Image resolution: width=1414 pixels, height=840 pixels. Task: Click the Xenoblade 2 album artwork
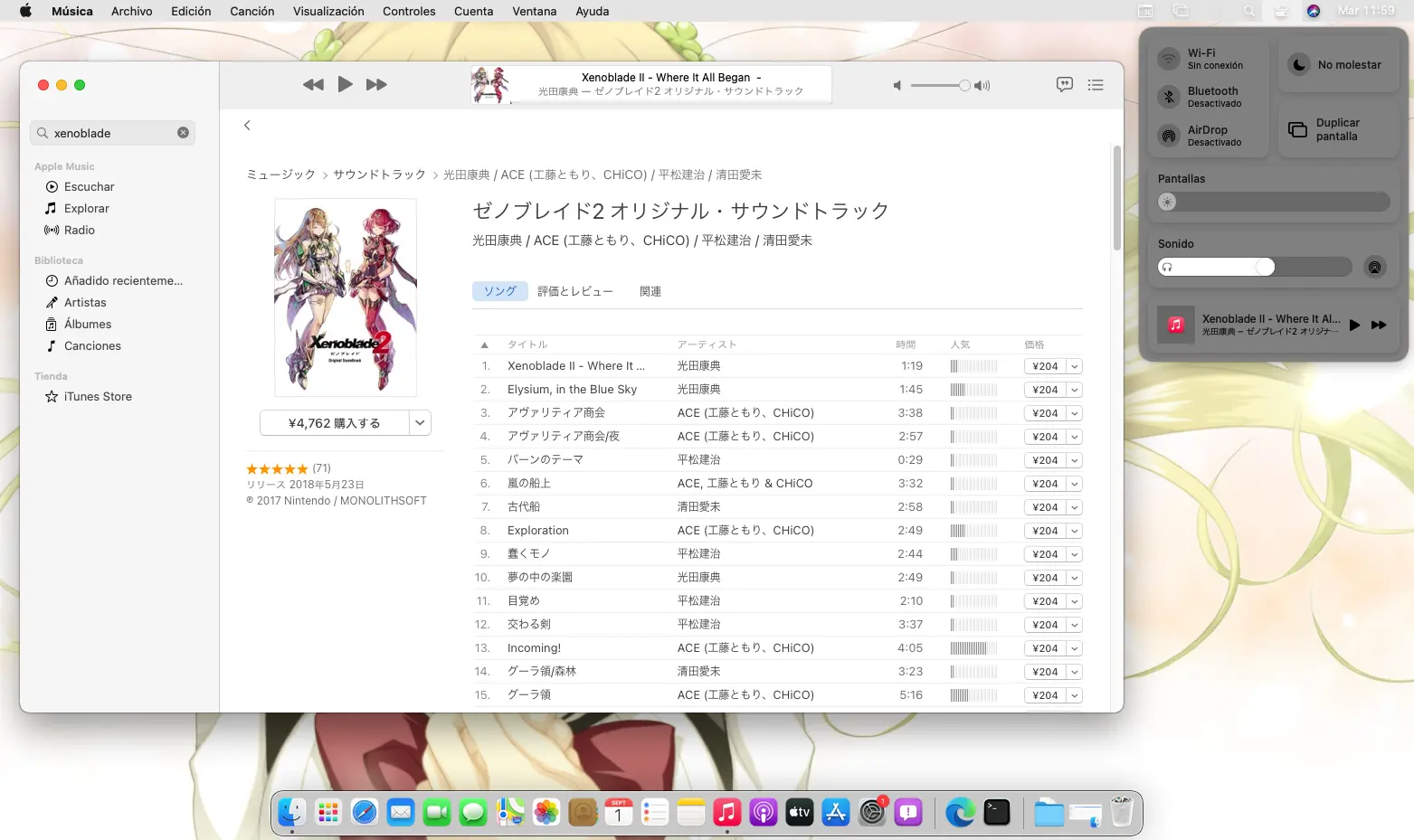[346, 297]
